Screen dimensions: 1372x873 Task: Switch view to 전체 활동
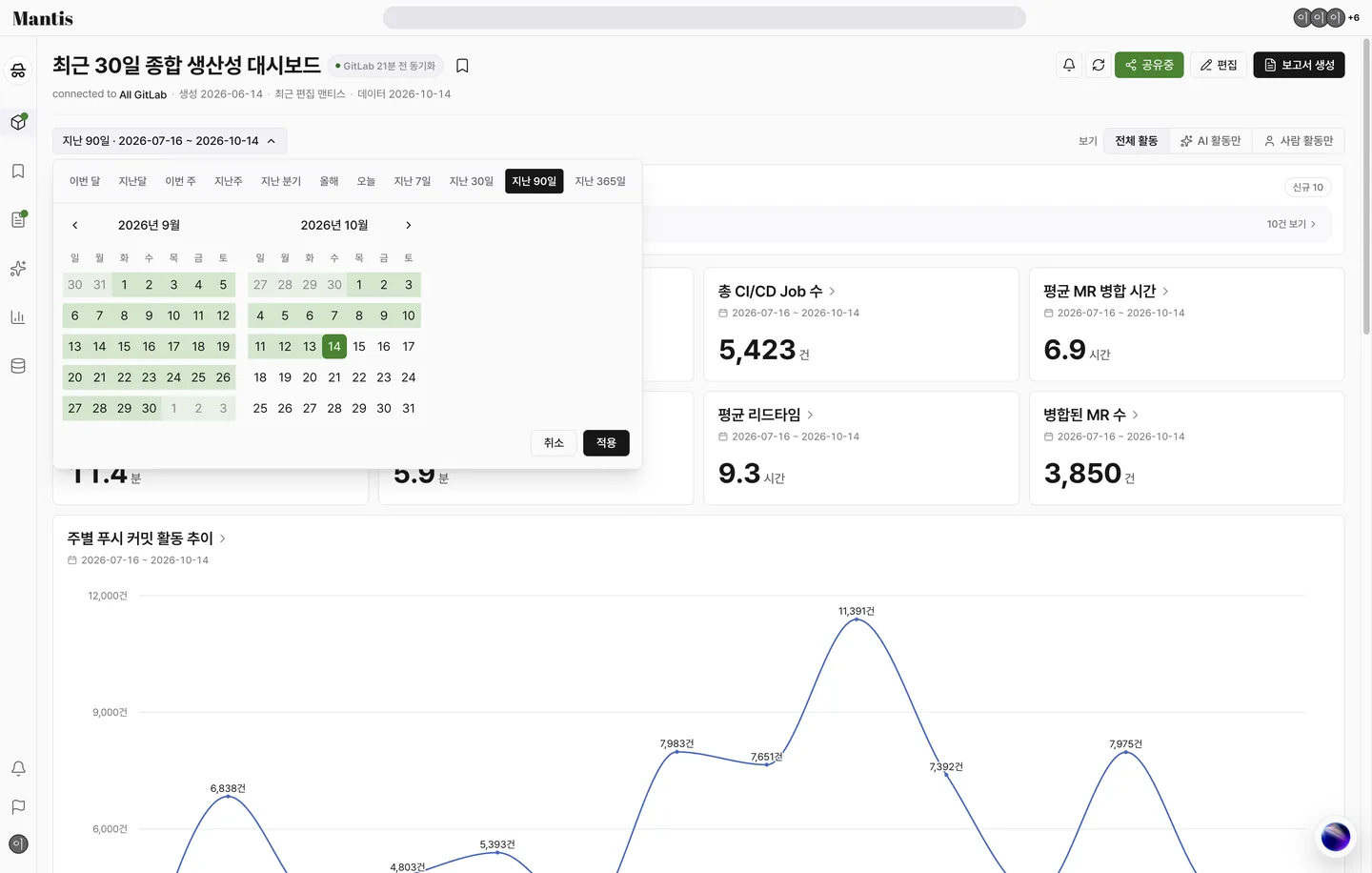coord(1137,141)
